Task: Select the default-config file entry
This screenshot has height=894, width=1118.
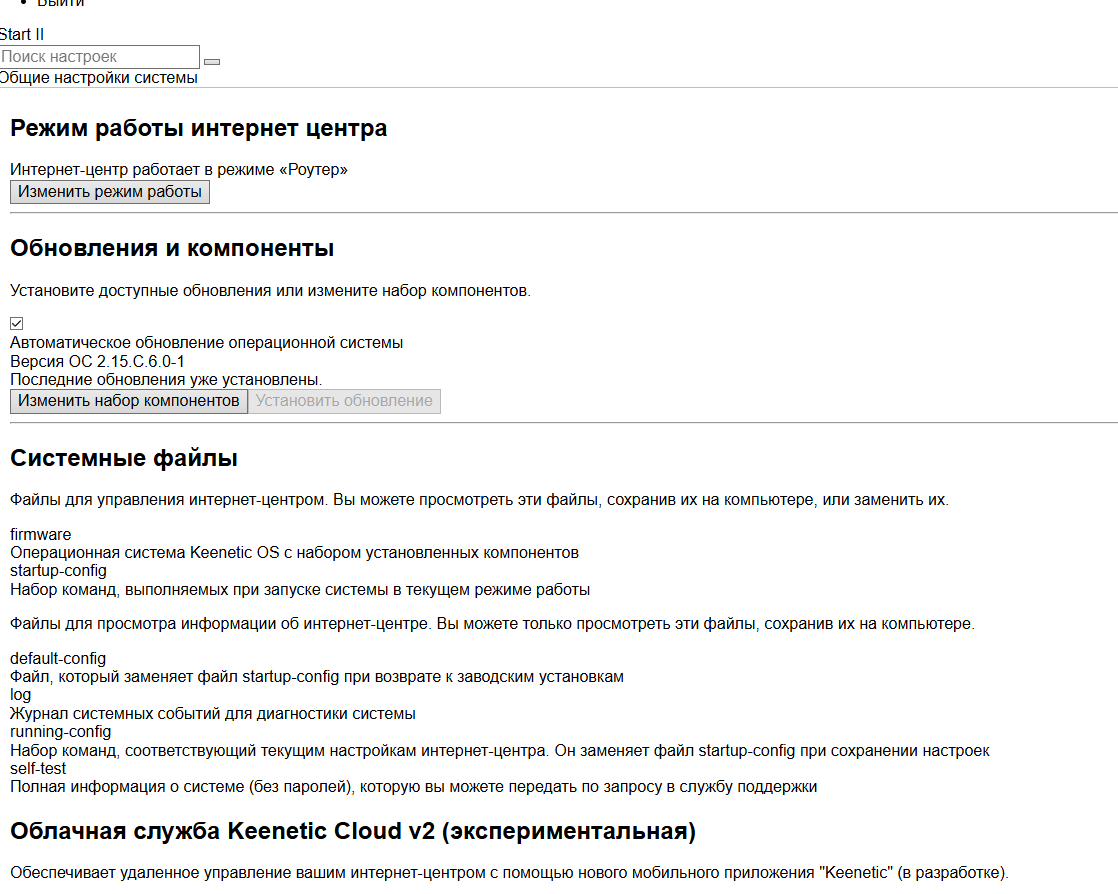Action: 58,659
